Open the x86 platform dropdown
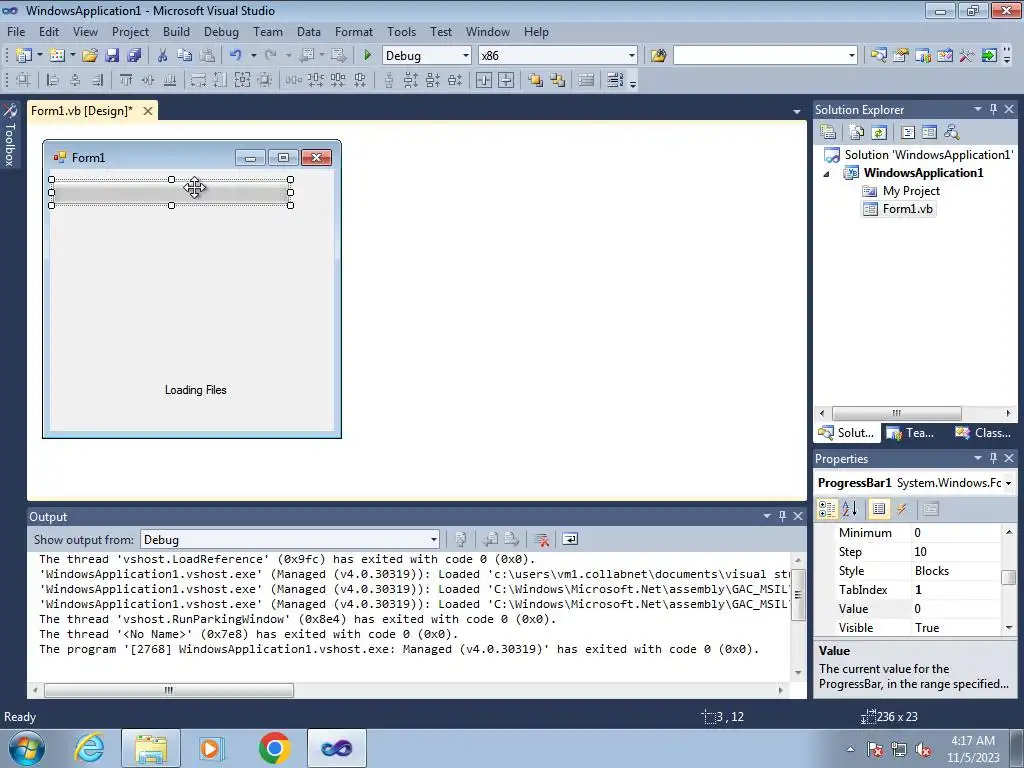 tap(632, 56)
